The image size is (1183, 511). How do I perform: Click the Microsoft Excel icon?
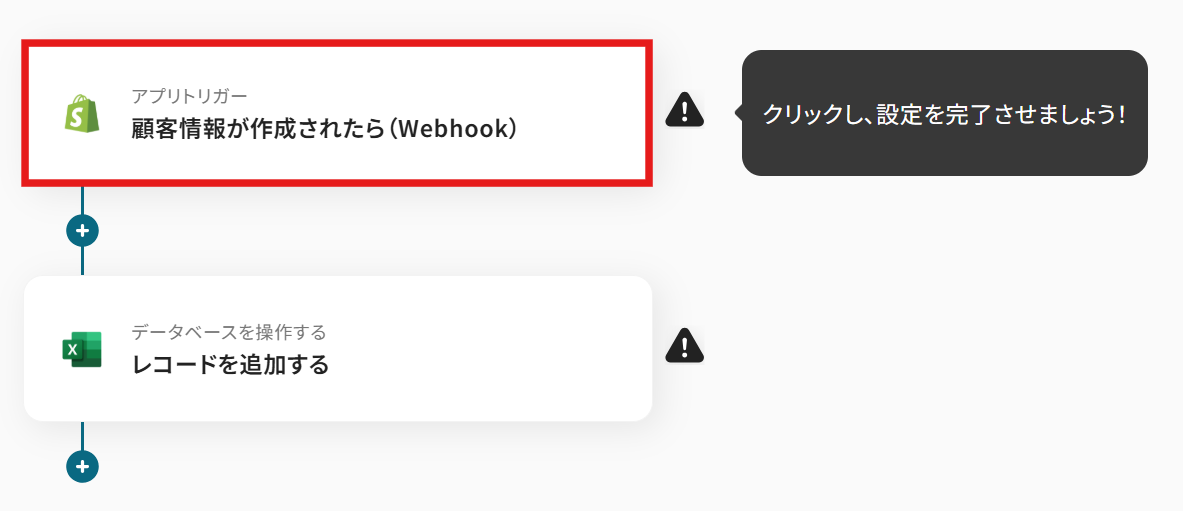pyautogui.click(x=81, y=349)
